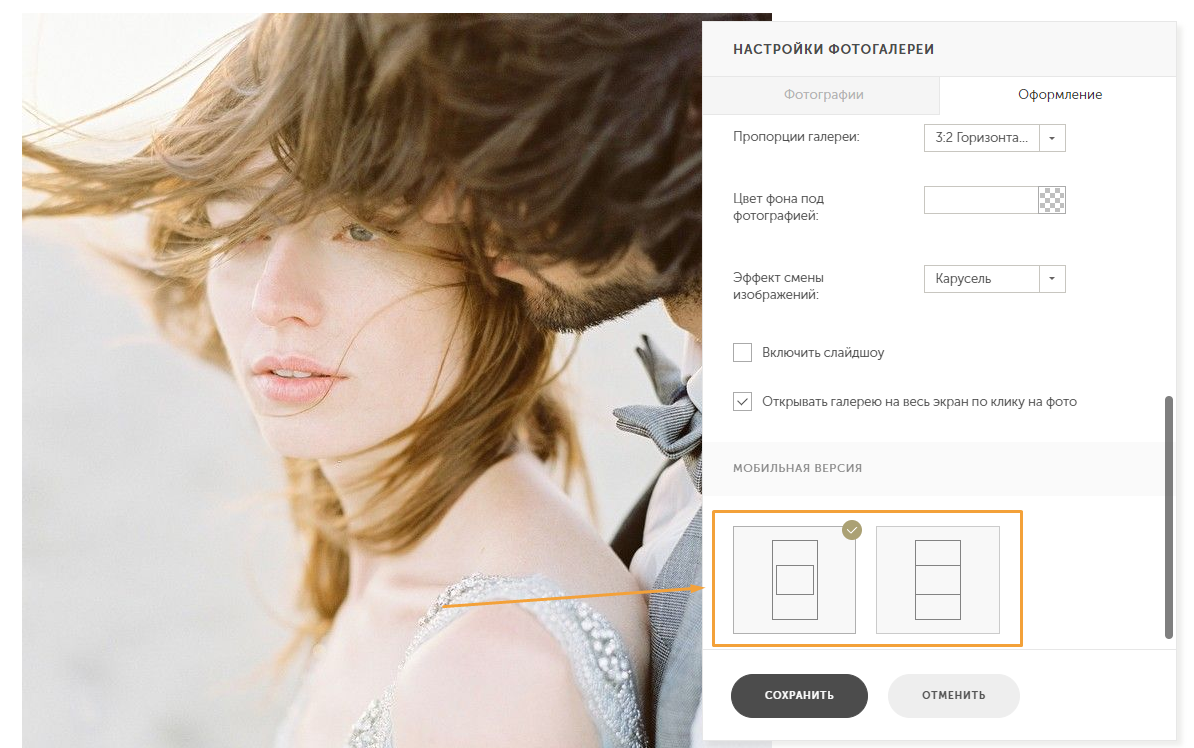Viewport: 1194px width, 748px height.
Task: Click the Отменить button
Action: pyautogui.click(x=953, y=696)
